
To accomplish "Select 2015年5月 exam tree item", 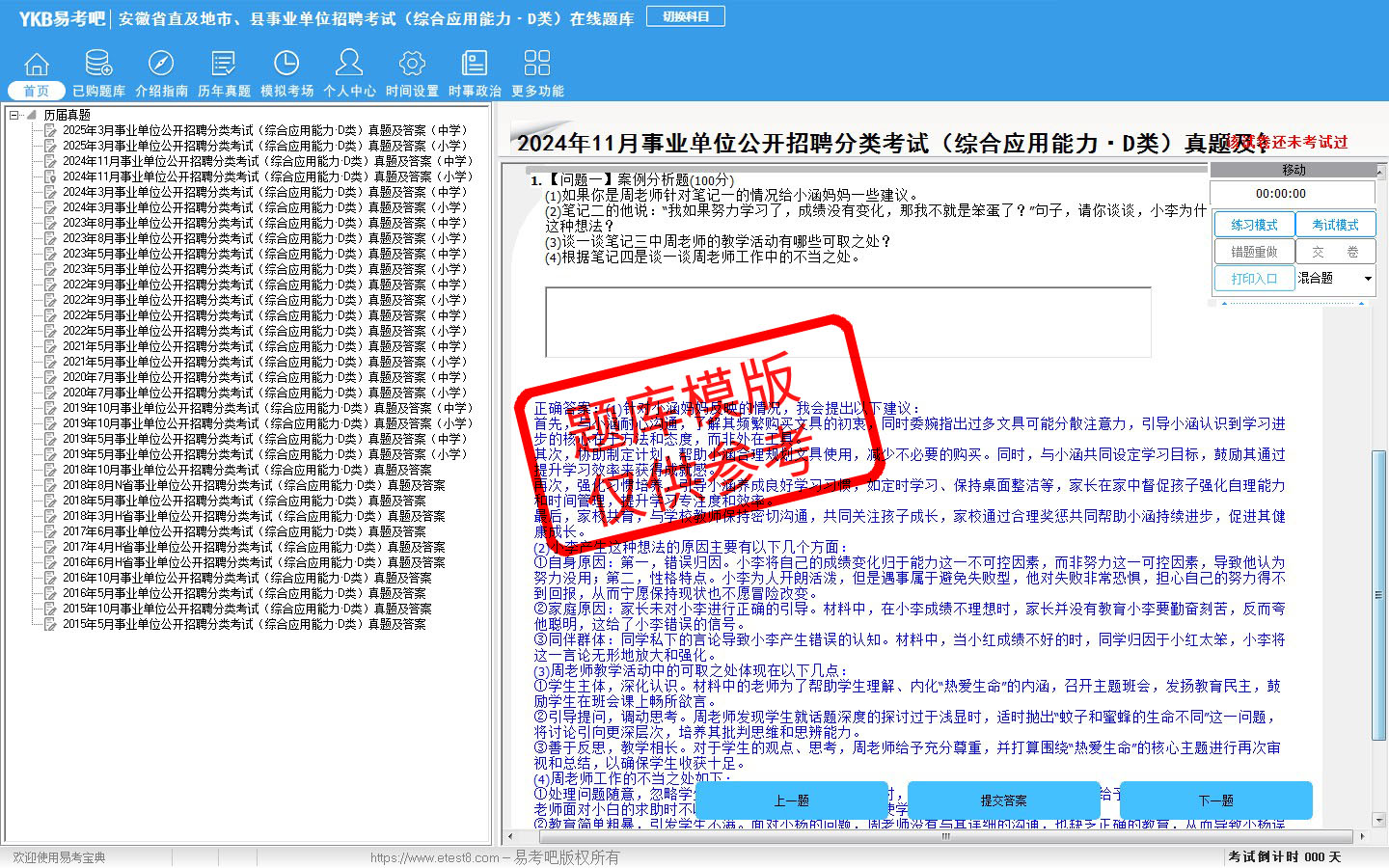I will [243, 624].
